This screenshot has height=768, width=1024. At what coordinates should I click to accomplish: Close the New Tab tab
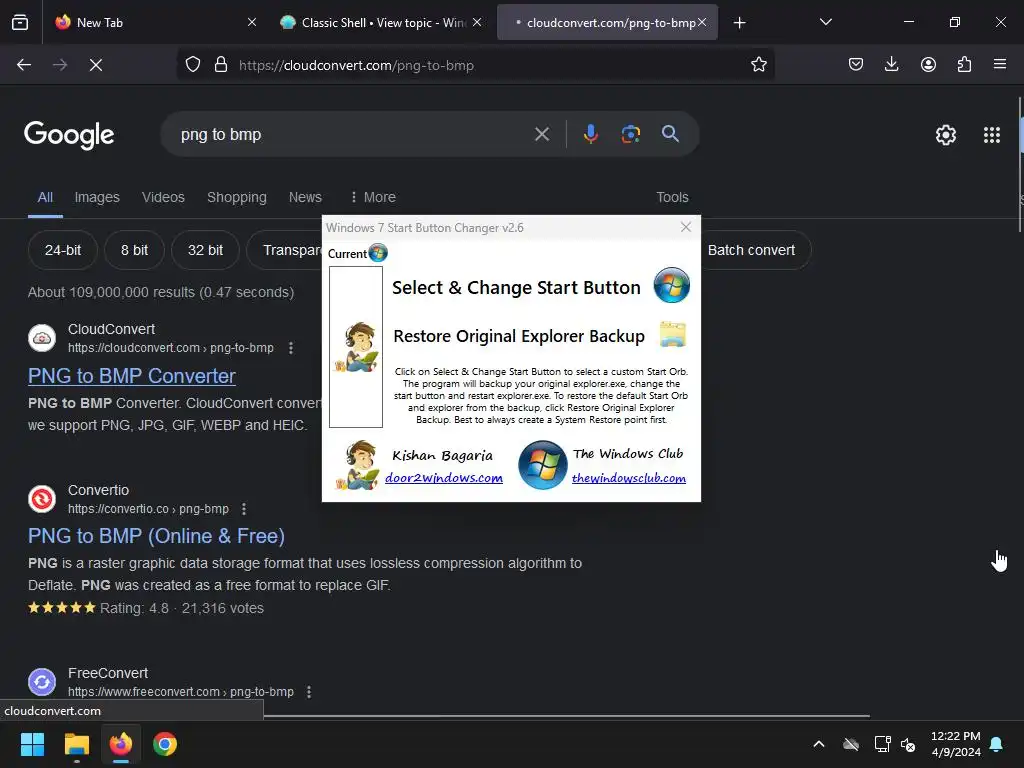point(252,22)
